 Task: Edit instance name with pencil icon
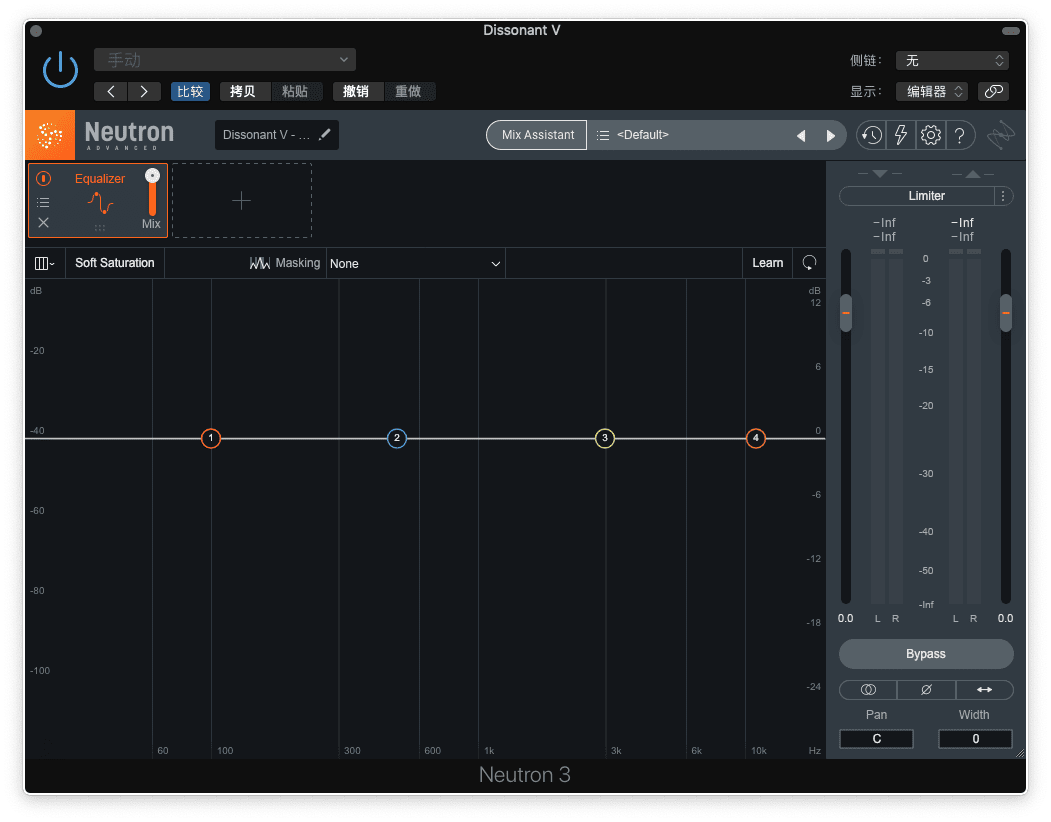(324, 135)
